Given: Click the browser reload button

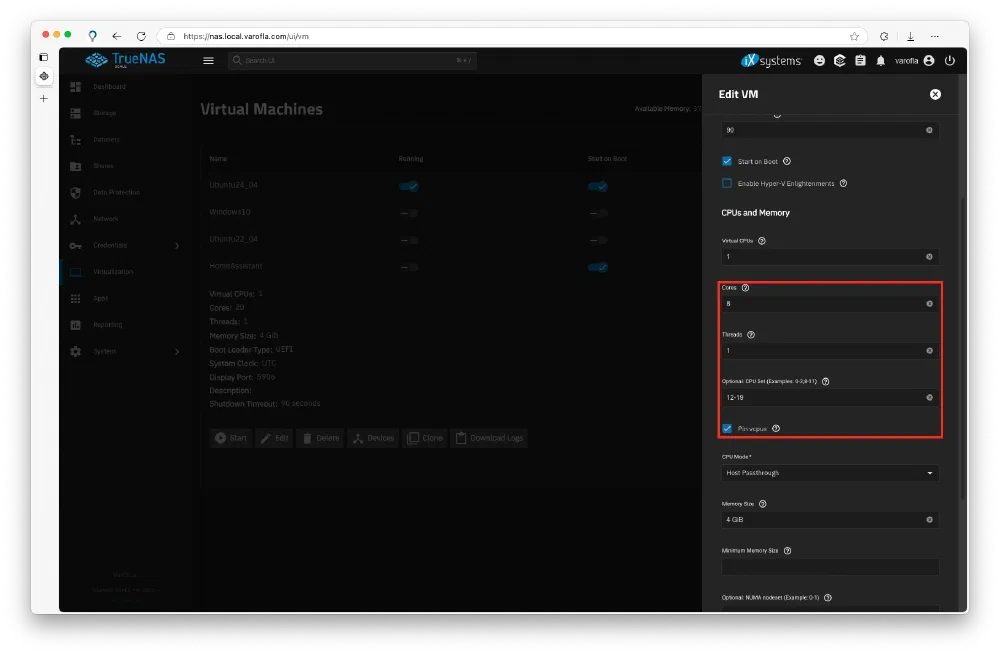Looking at the screenshot, I should click(140, 36).
